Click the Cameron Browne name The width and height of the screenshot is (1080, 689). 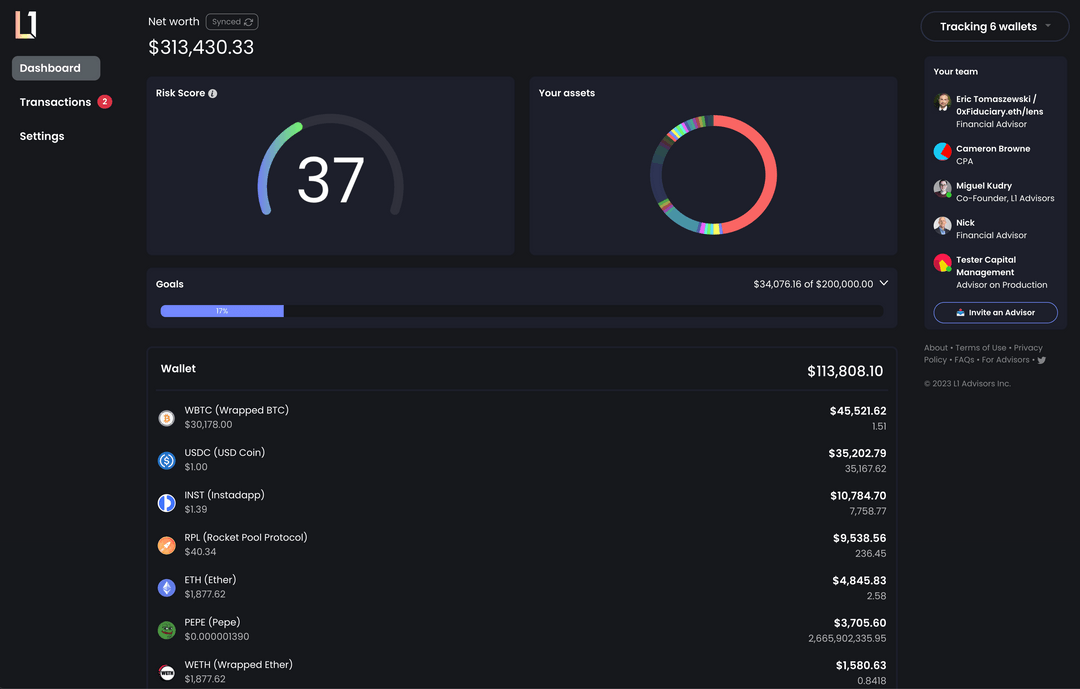993,148
